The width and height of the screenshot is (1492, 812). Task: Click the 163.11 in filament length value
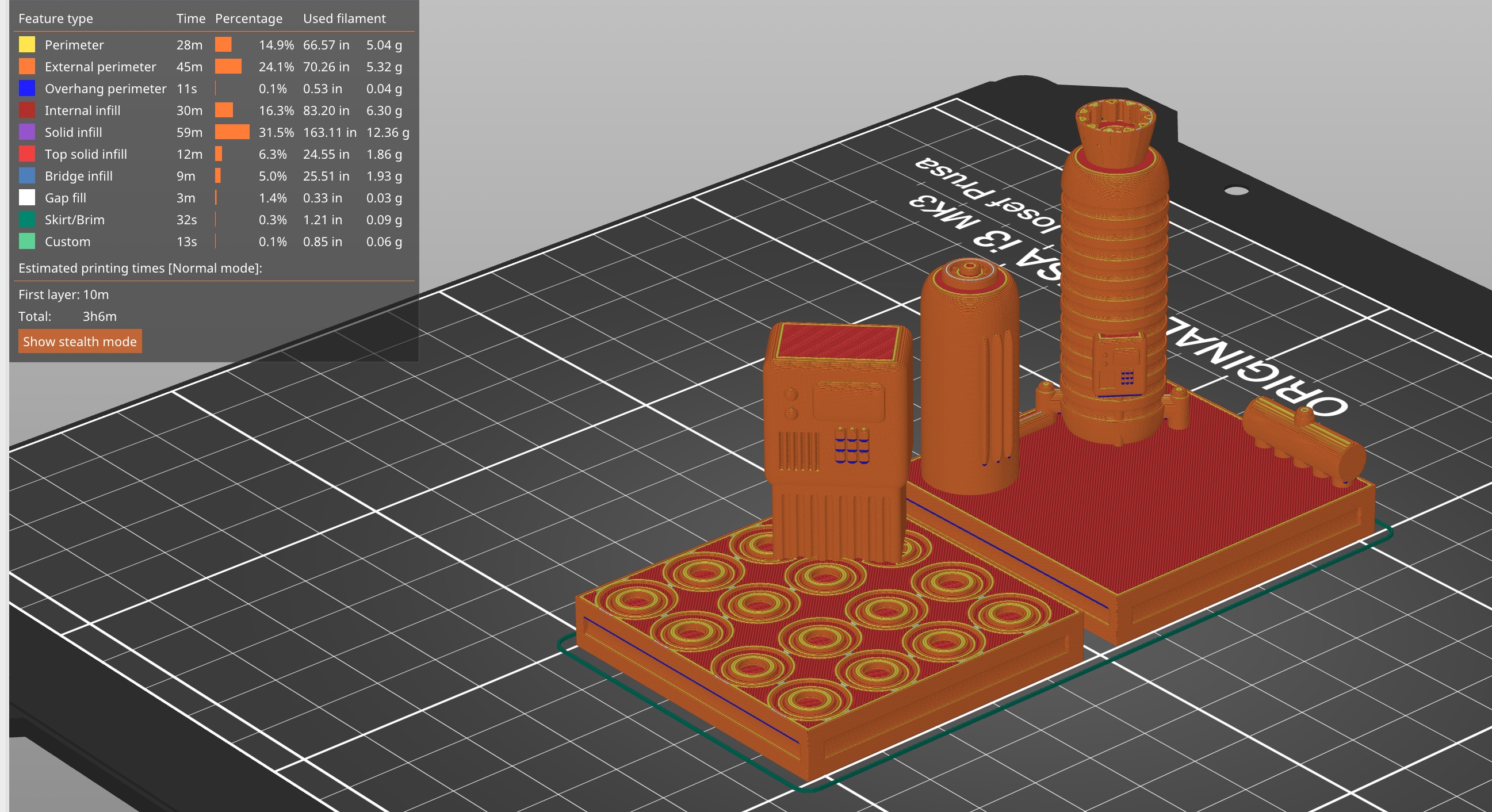click(x=330, y=133)
